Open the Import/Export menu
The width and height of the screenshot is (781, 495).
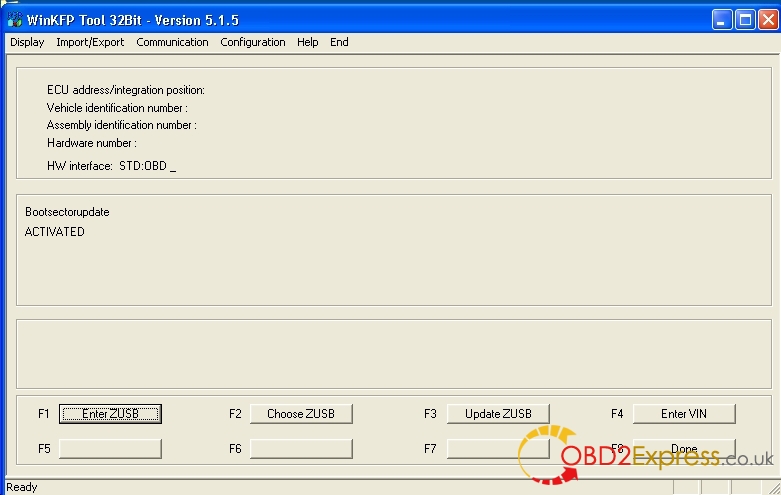point(90,42)
